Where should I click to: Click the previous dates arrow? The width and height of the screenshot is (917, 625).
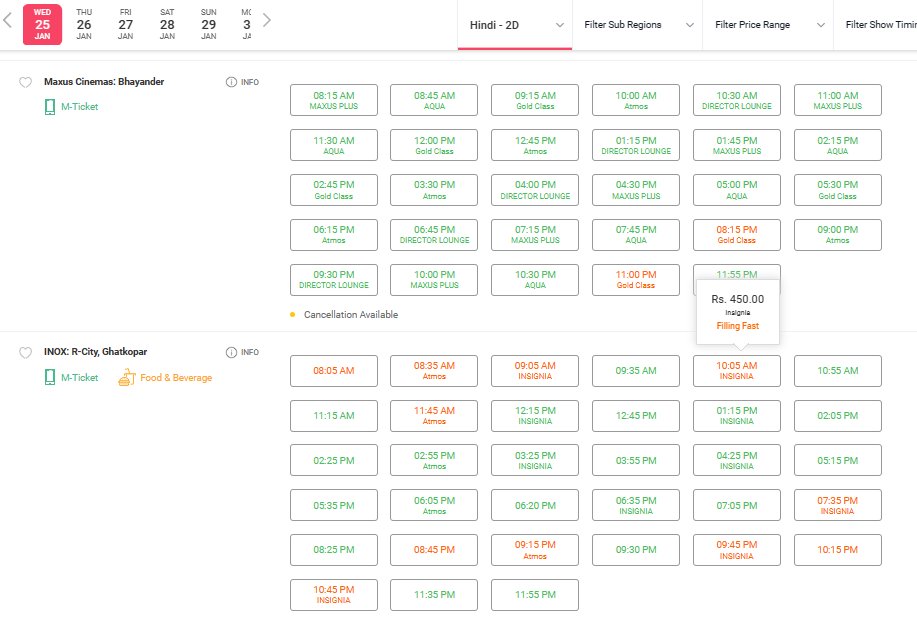point(8,20)
